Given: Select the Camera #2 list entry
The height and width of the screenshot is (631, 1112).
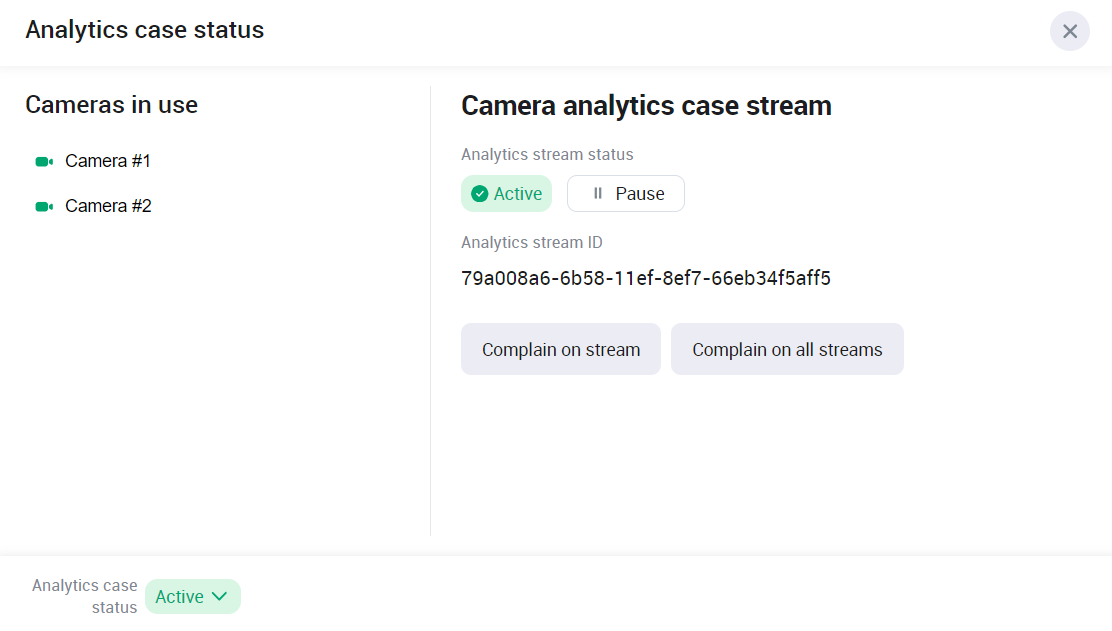Looking at the screenshot, I should (x=108, y=206).
